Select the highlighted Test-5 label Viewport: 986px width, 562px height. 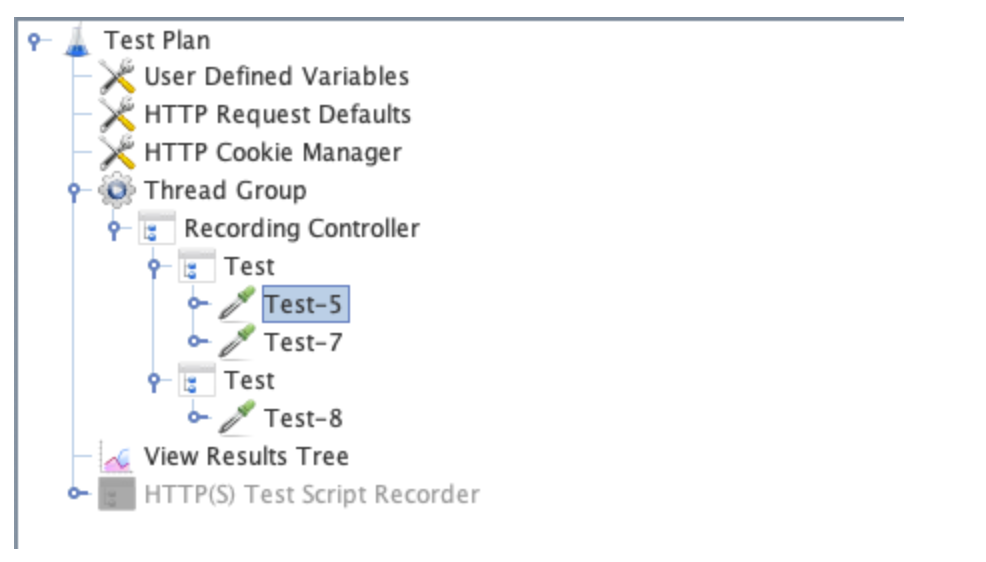[304, 304]
